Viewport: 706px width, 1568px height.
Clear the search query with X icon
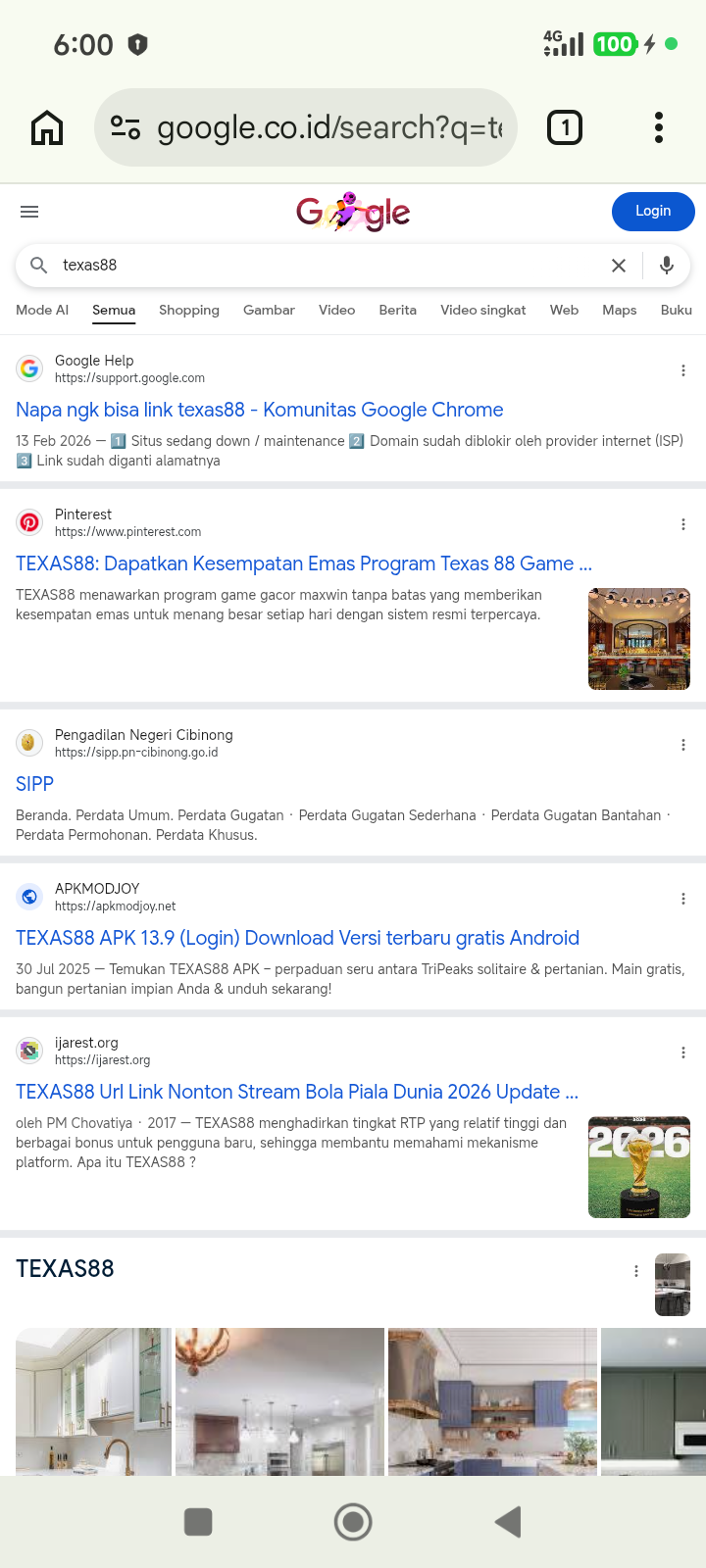(619, 266)
